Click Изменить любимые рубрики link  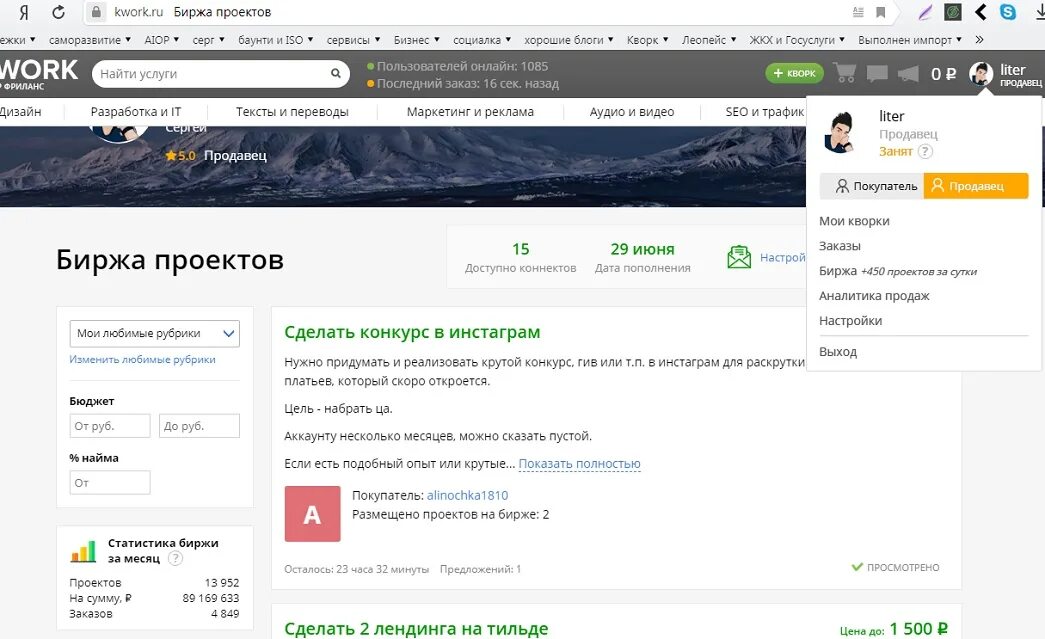coord(143,359)
